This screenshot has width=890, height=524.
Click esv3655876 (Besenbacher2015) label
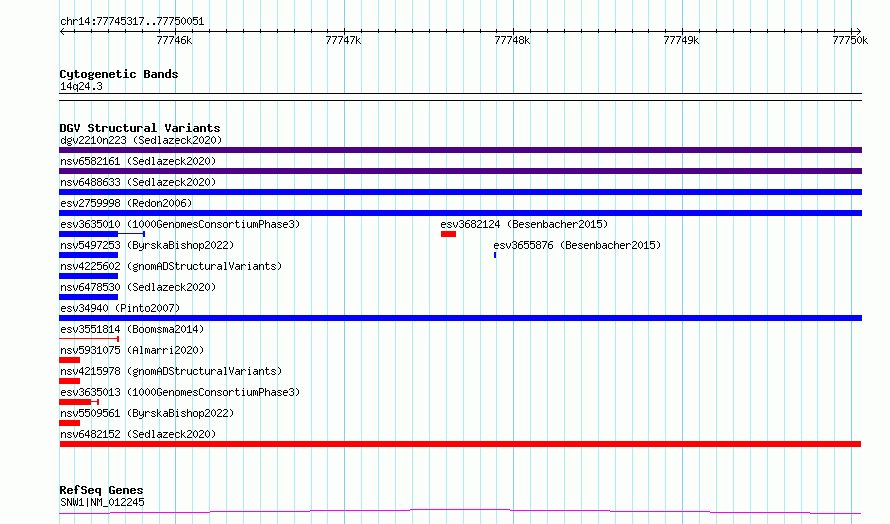(577, 245)
